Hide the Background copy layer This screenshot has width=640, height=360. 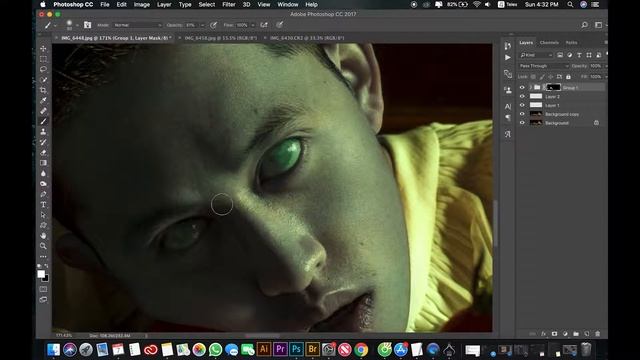522,114
